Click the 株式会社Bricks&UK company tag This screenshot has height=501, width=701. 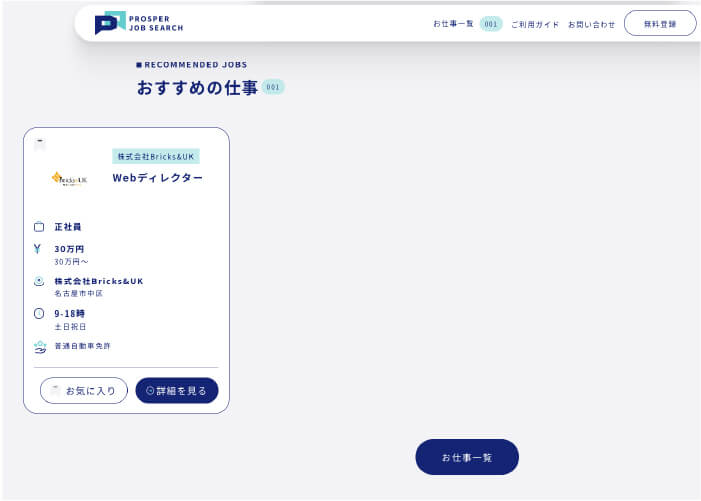pos(156,156)
